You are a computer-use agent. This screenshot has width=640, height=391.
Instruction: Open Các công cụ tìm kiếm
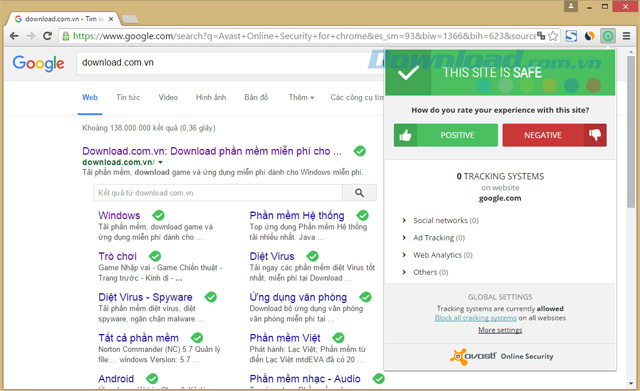(357, 98)
